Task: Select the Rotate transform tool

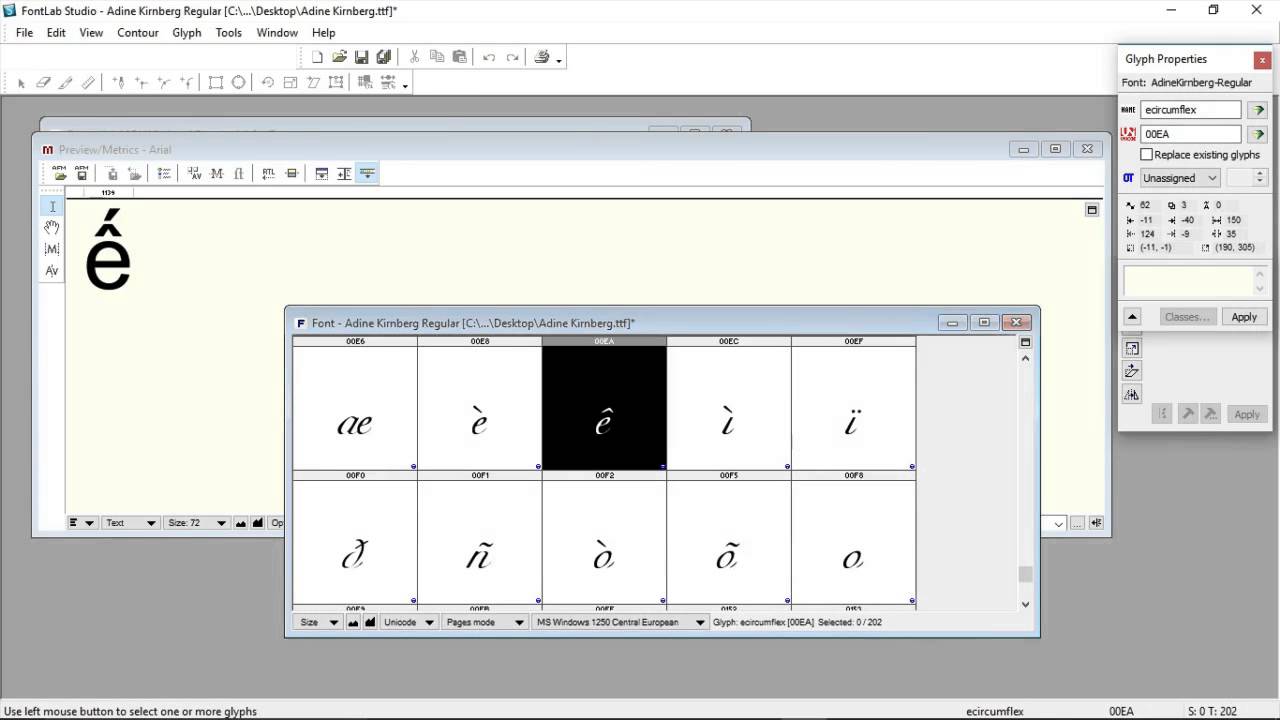Action: (x=268, y=83)
